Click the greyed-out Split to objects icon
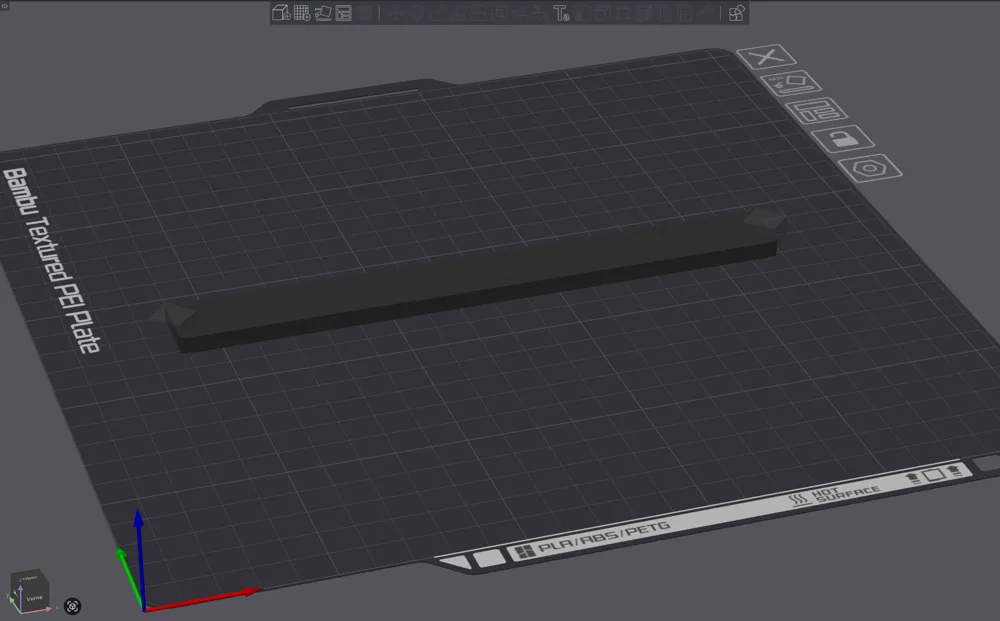 coord(366,13)
